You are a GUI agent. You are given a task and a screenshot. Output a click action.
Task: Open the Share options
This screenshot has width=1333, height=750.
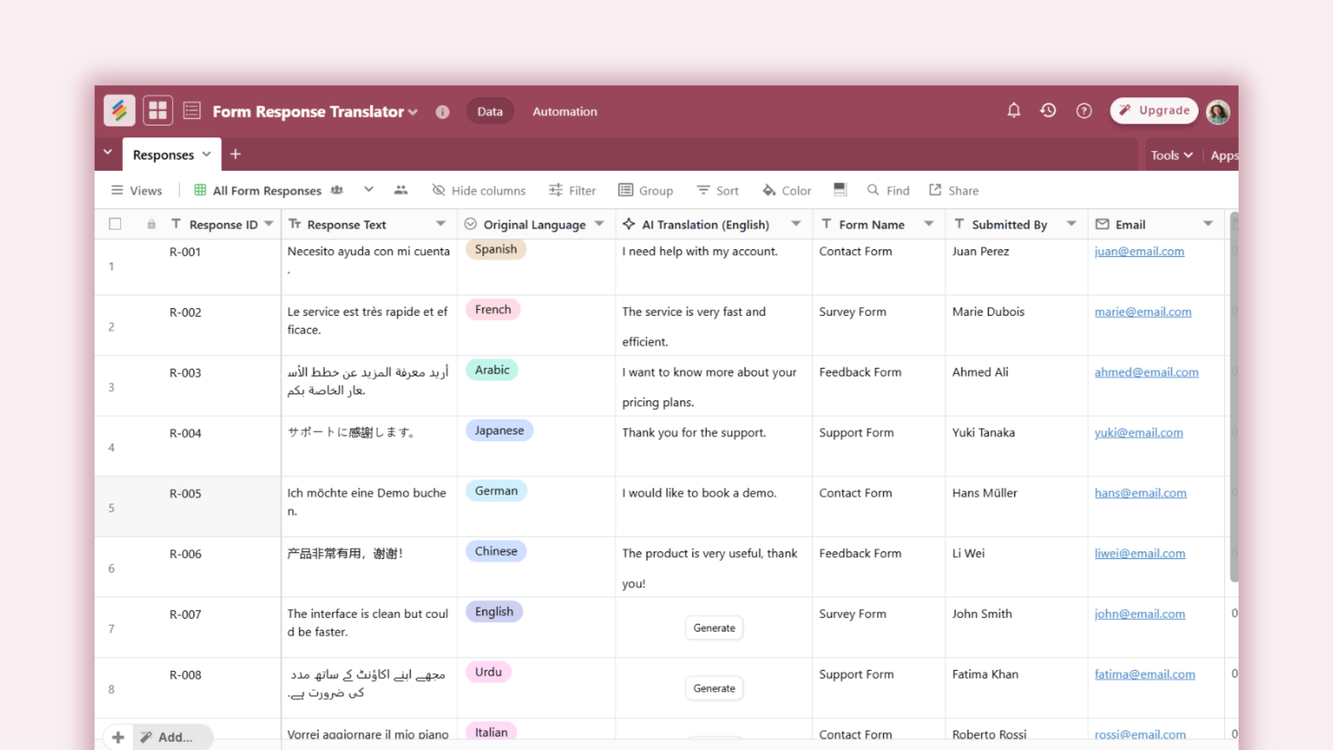[x=953, y=190]
